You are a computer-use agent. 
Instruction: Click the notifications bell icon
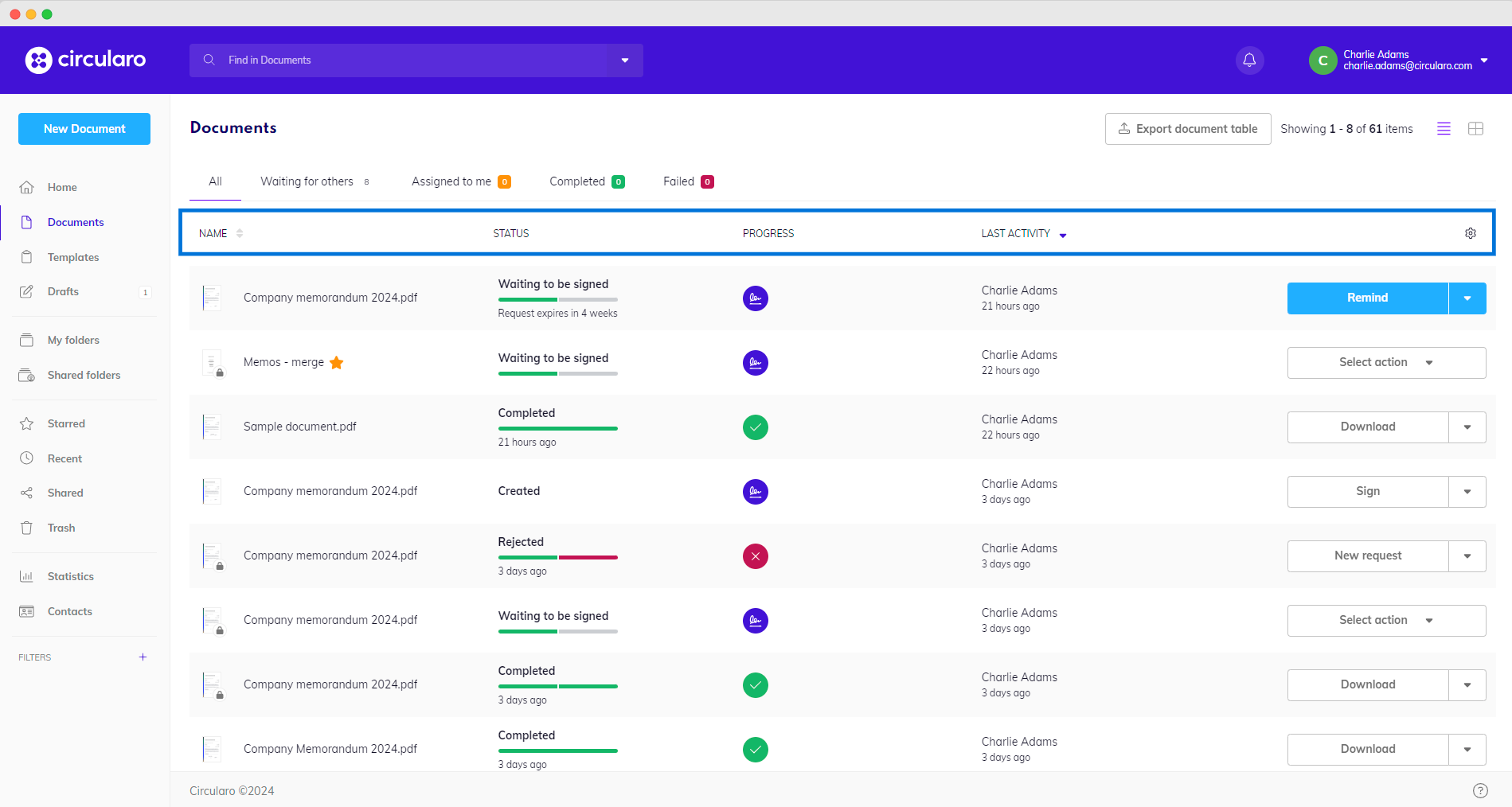pyautogui.click(x=1249, y=60)
